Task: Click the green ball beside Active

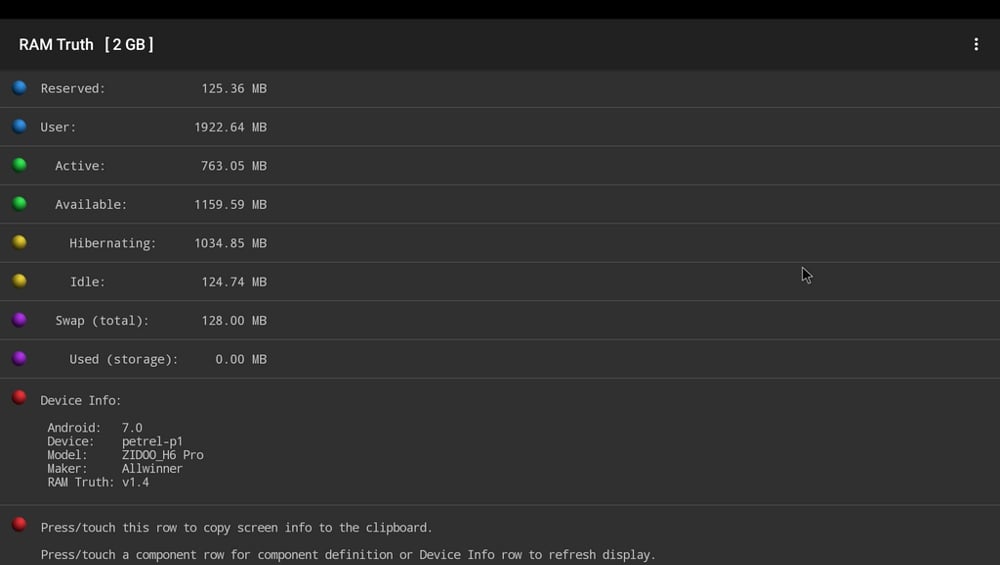Action: 20,165
